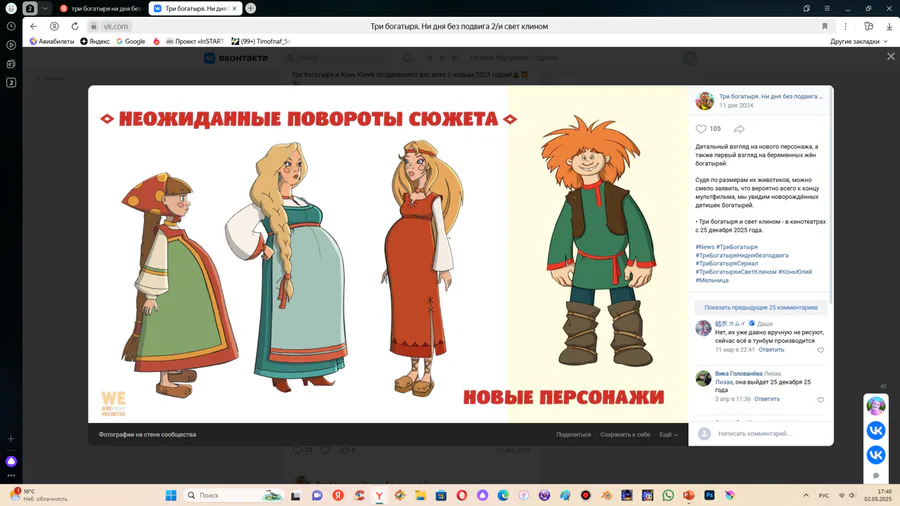Switch РУС keyboard language in tray
The width and height of the screenshot is (900, 506).
(x=824, y=496)
